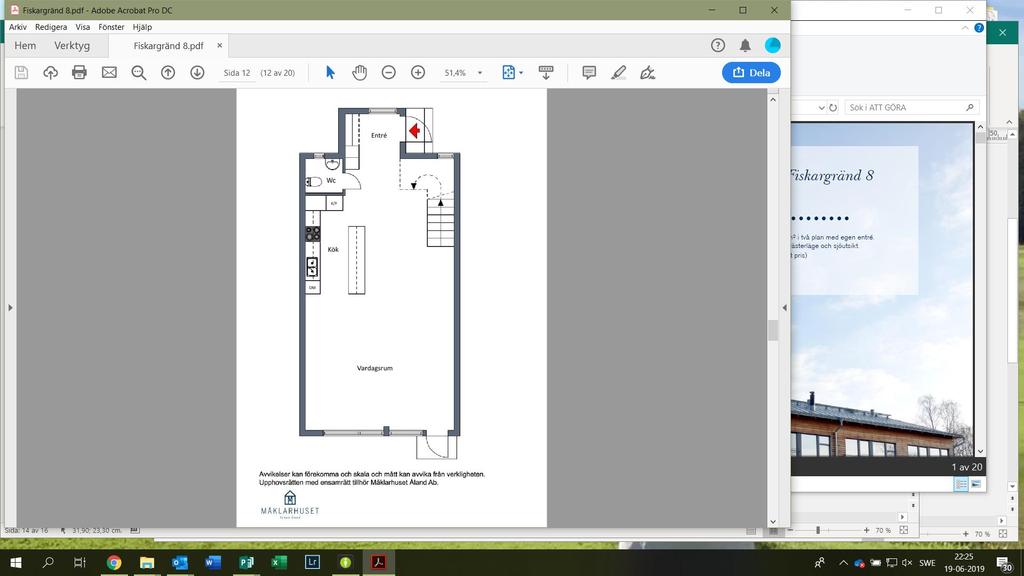
Task: Zoom out with the minus icon
Action: 389,72
